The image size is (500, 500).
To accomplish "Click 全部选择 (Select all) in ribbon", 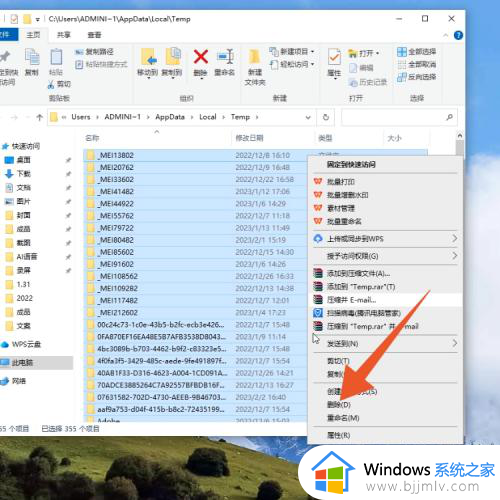I will 417,52.
